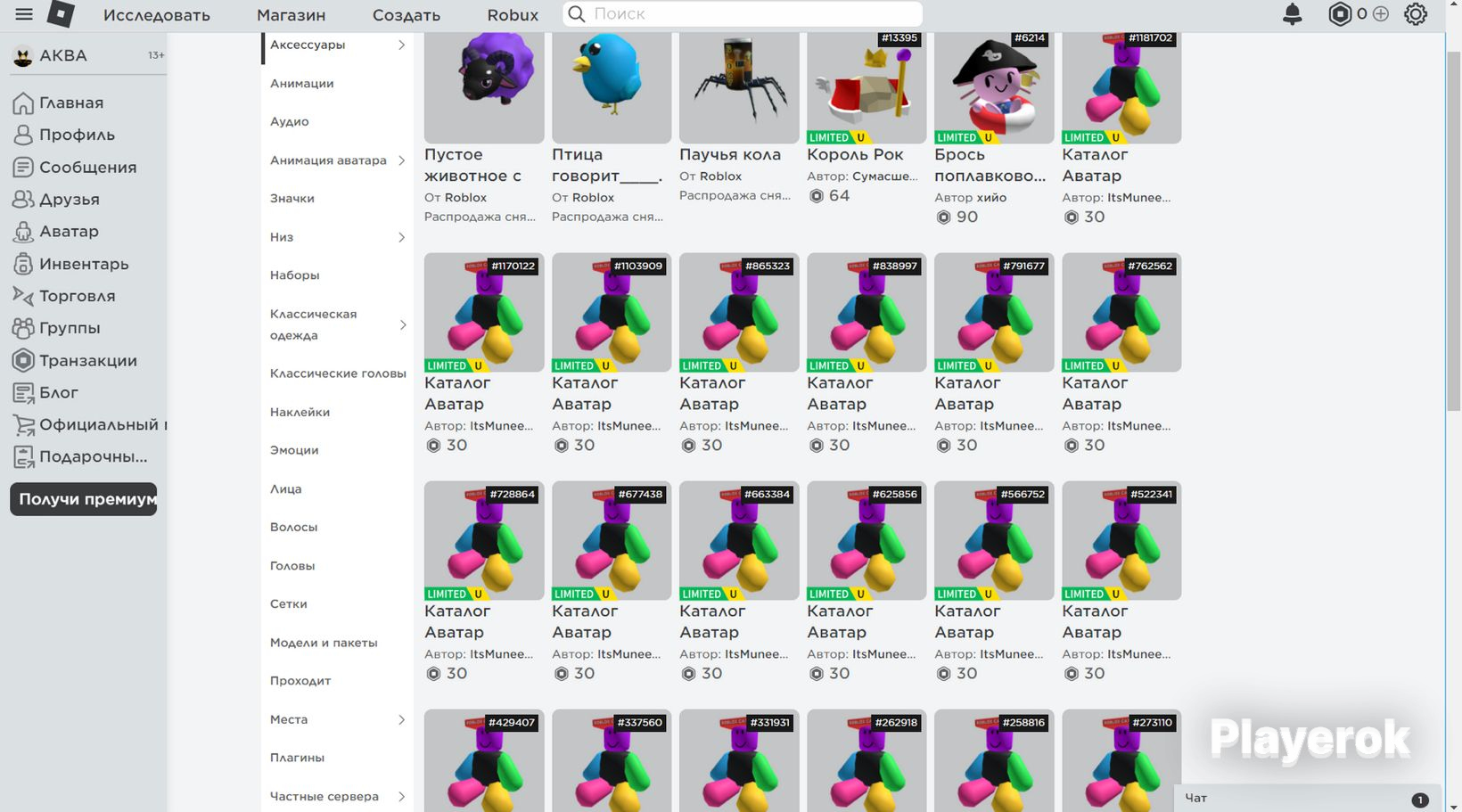The image size is (1462, 812).
Task: Open the hamburger navigation menu
Action: pos(24,14)
